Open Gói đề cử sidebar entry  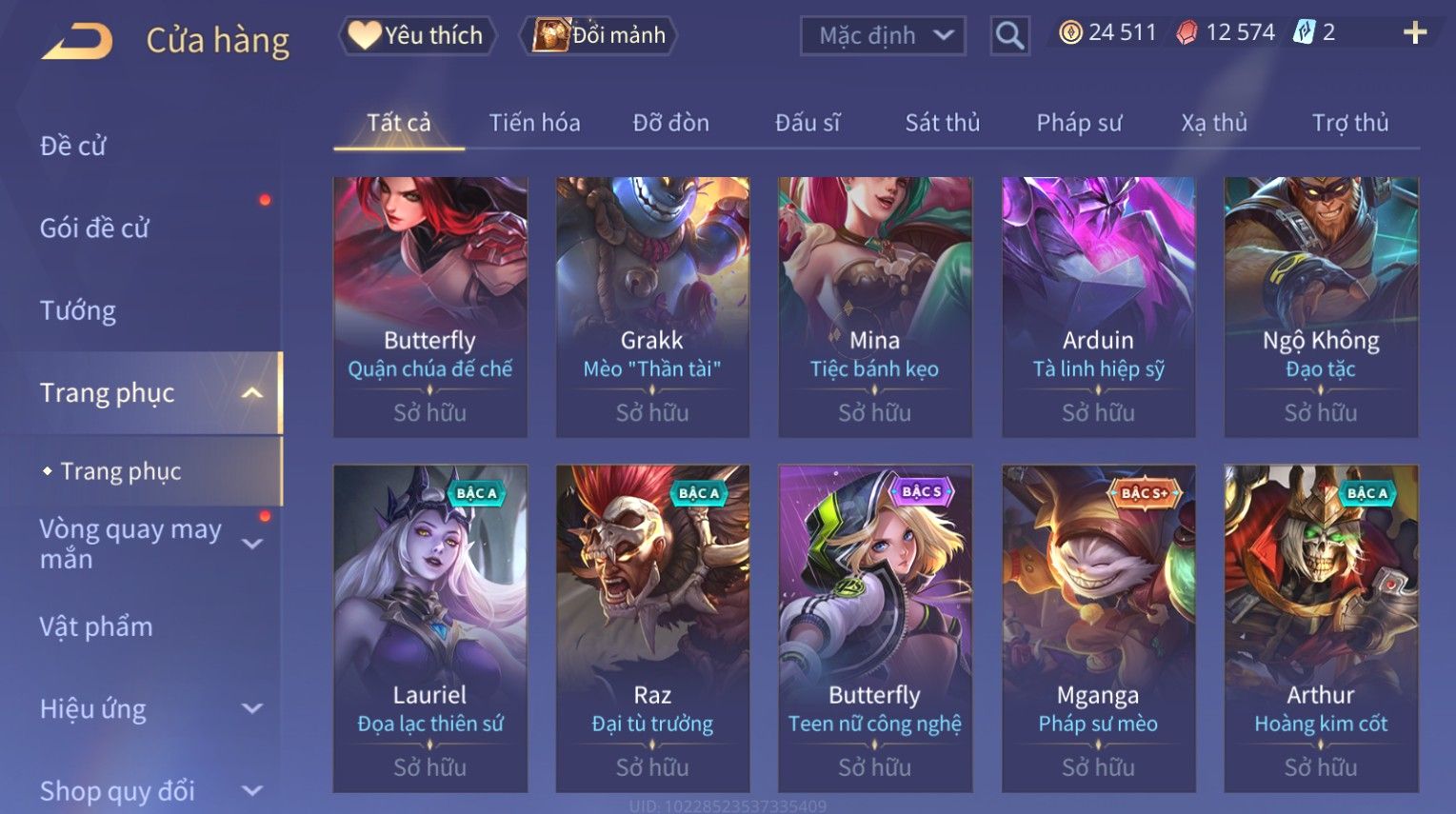pos(94,228)
